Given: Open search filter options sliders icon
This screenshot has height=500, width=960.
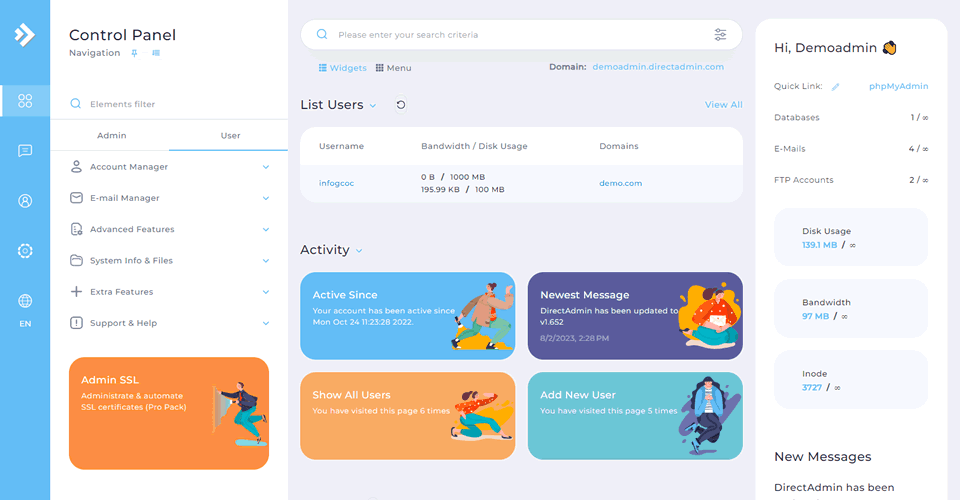Looking at the screenshot, I should coord(720,35).
